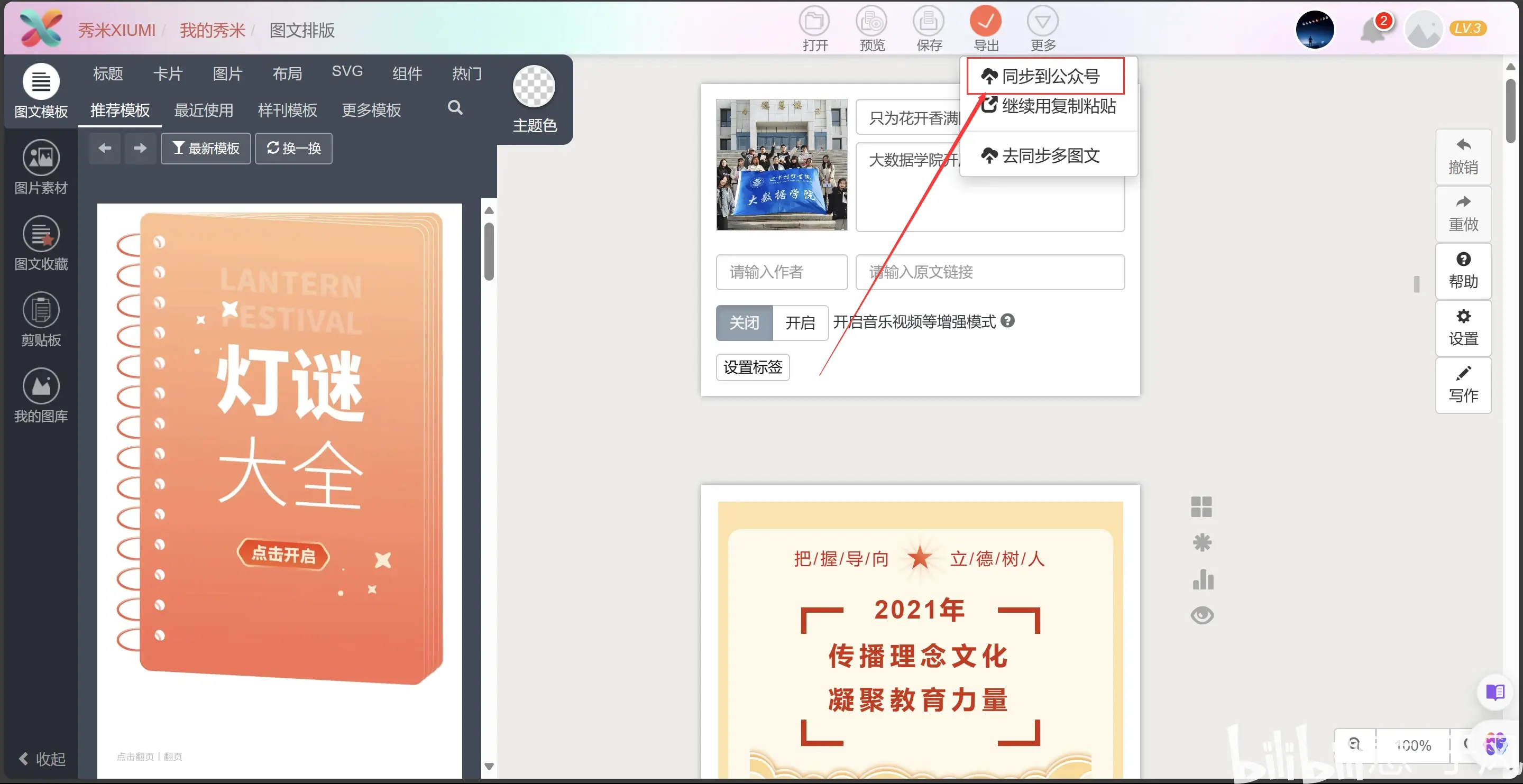Click 换一换 refresh templates button

click(x=293, y=148)
